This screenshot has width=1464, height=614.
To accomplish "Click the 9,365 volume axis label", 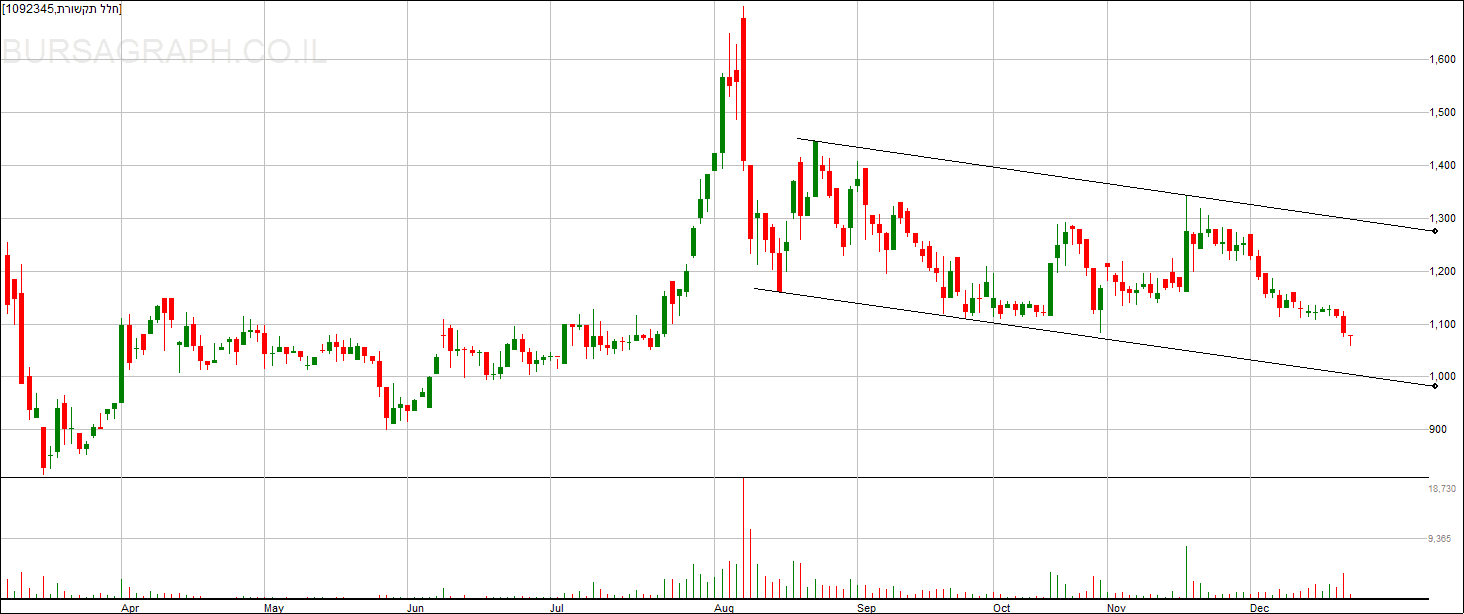I will (1442, 539).
